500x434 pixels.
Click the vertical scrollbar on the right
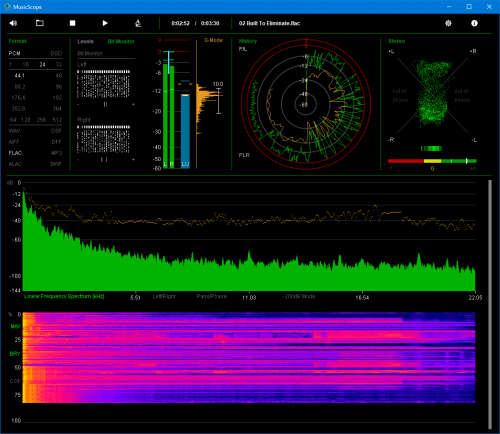point(490,304)
